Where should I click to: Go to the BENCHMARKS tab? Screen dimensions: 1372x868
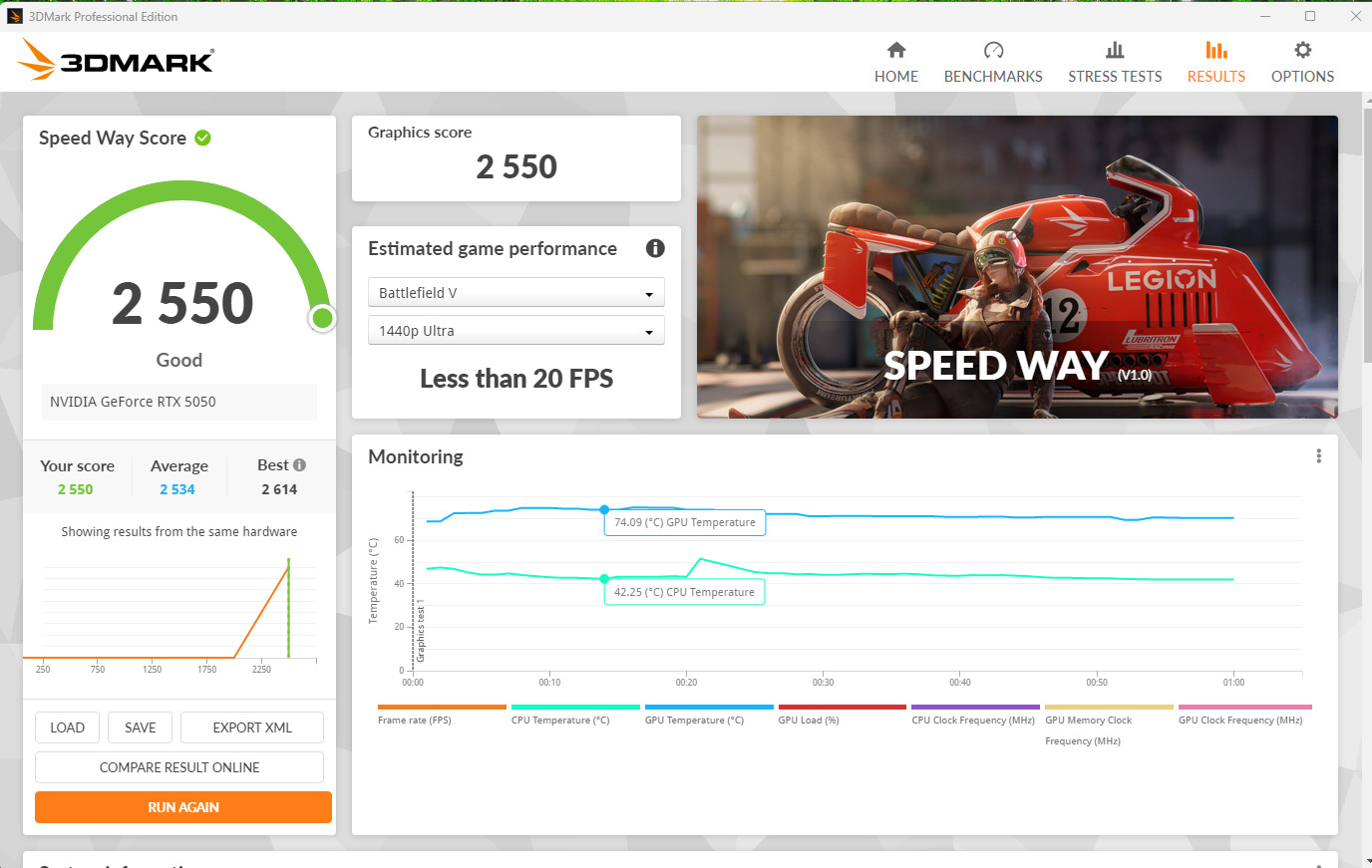click(x=993, y=76)
